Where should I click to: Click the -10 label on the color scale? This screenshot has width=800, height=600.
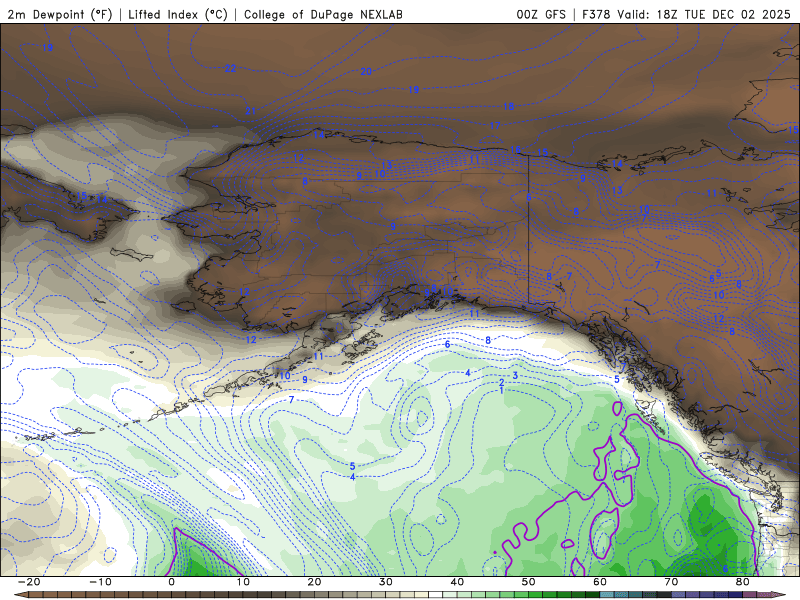[x=100, y=582]
